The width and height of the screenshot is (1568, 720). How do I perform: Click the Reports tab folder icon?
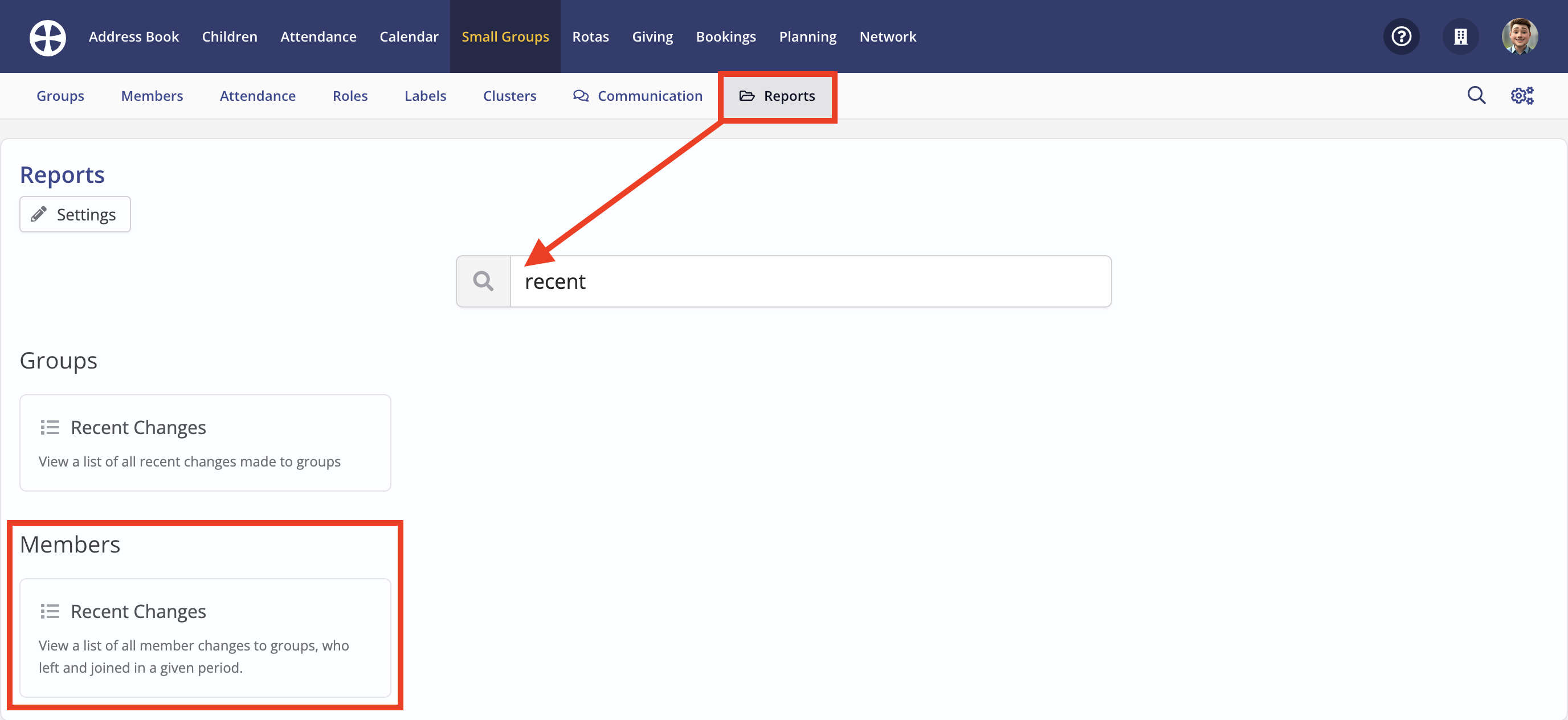point(747,96)
